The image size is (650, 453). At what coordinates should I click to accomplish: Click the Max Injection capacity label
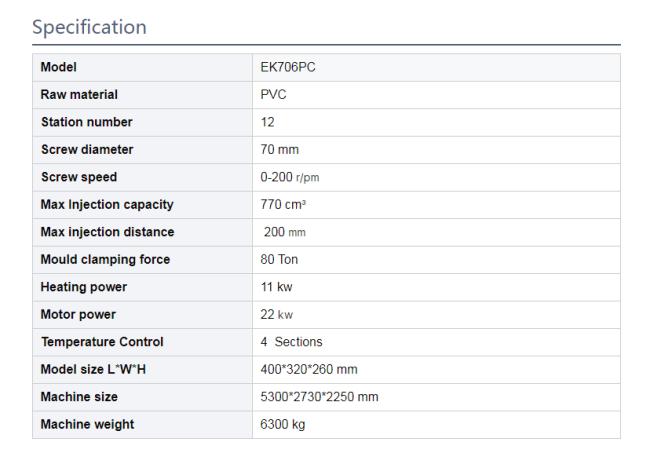107,204
